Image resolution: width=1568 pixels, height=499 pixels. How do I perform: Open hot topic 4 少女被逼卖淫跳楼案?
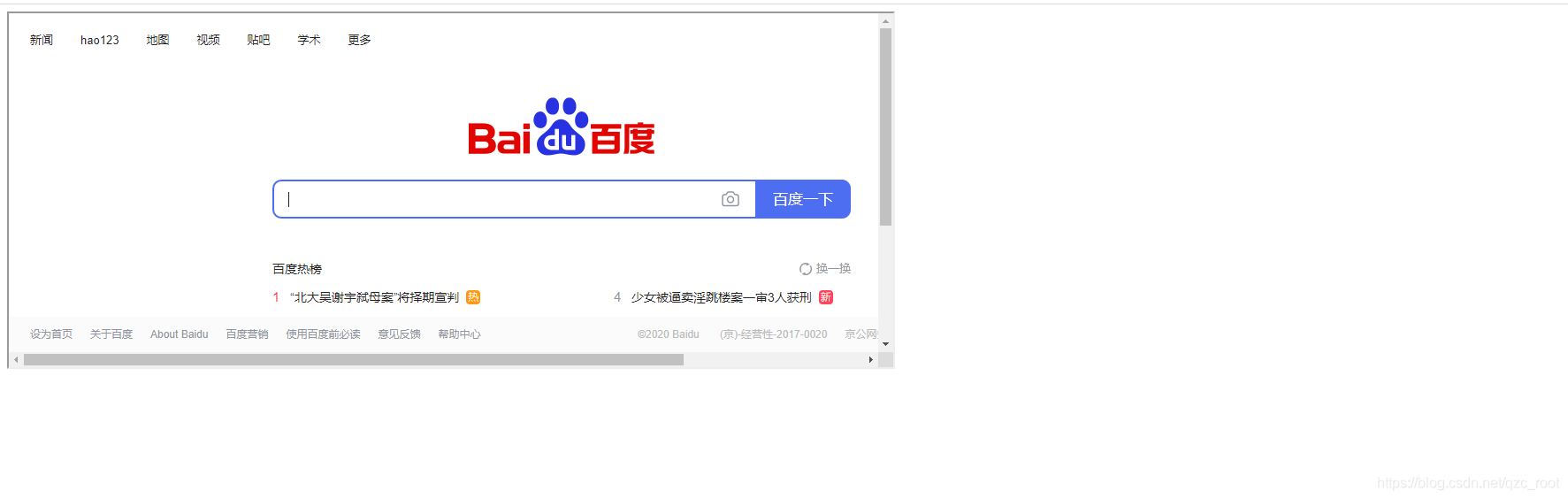point(721,297)
